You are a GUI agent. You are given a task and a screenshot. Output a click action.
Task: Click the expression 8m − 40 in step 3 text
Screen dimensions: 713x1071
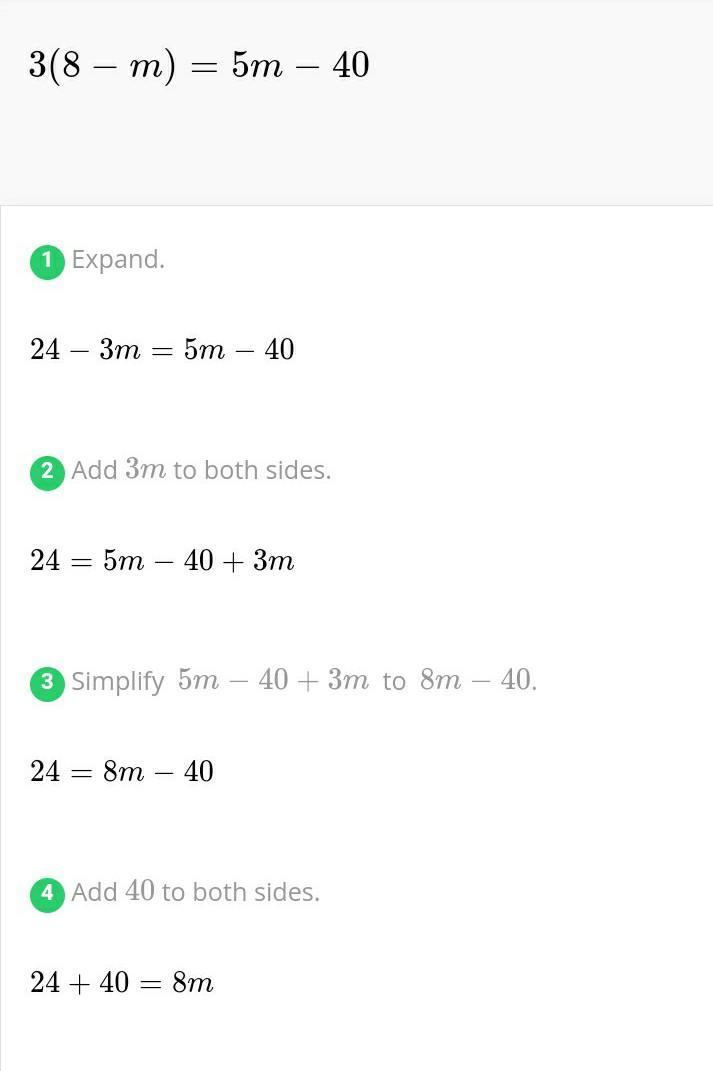tap(476, 681)
